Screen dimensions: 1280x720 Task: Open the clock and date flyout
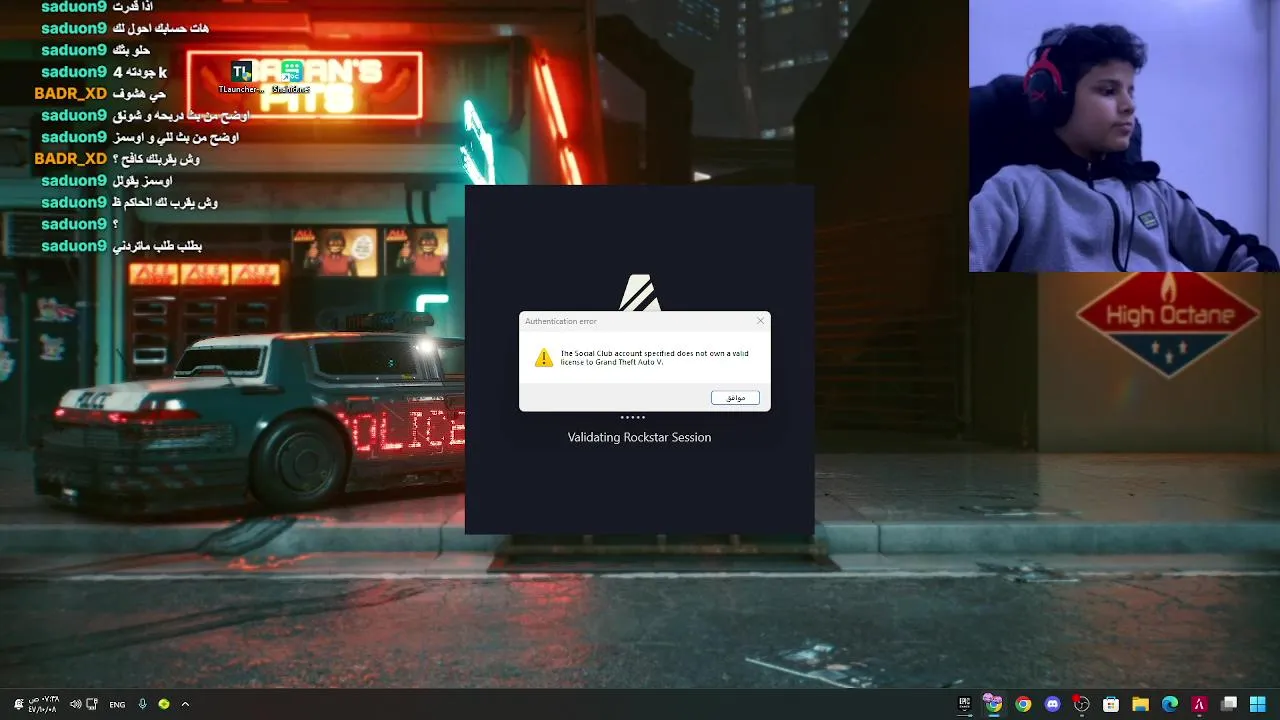[44, 704]
